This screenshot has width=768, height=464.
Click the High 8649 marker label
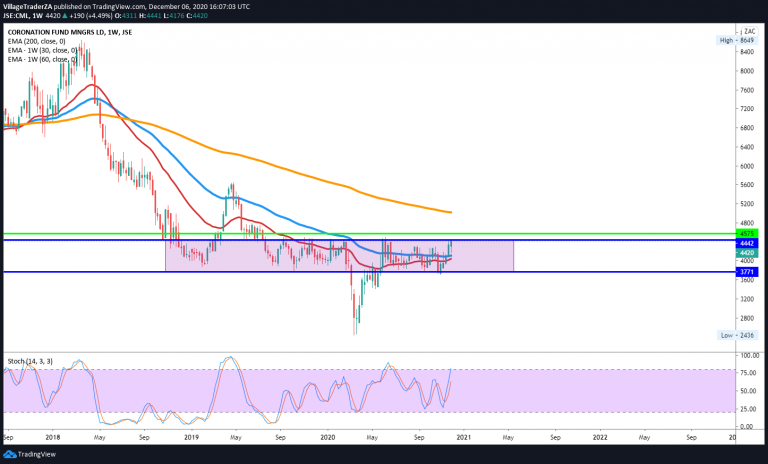click(x=736, y=40)
